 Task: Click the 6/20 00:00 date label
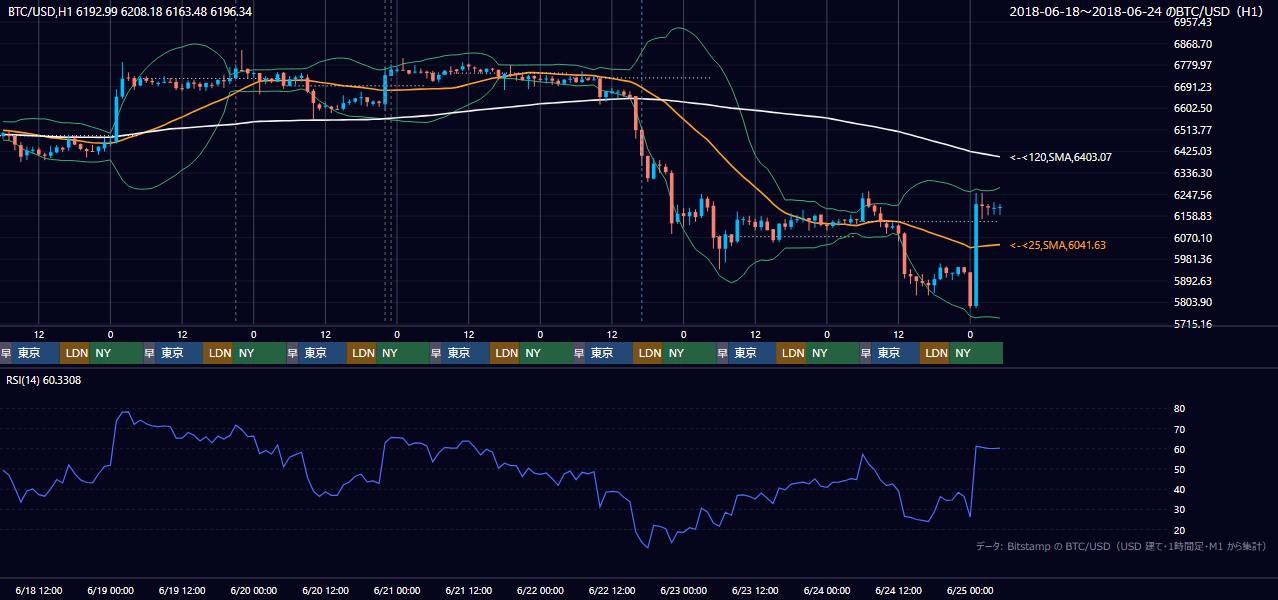click(254, 591)
